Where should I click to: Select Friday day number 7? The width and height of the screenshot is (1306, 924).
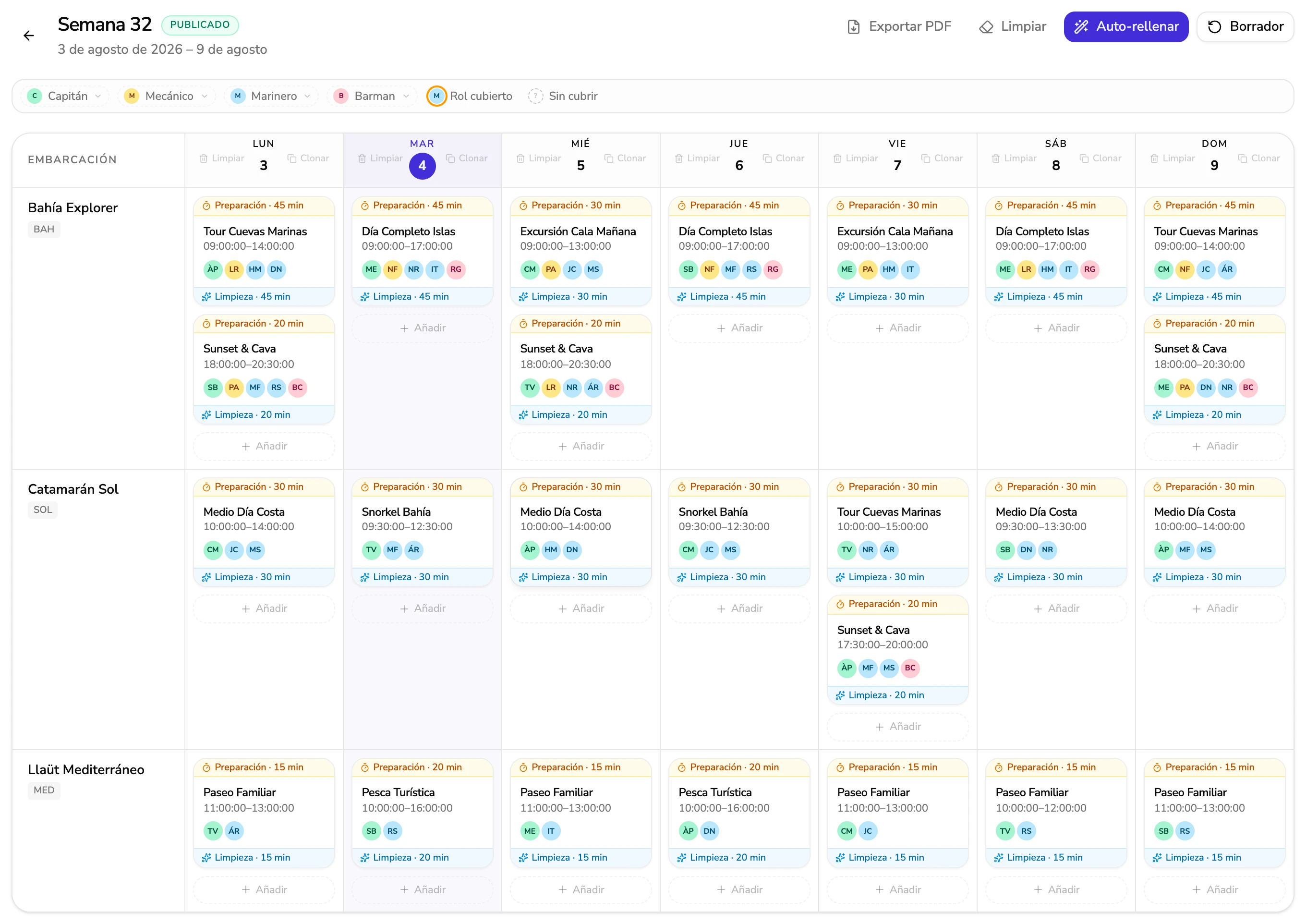pos(897,166)
